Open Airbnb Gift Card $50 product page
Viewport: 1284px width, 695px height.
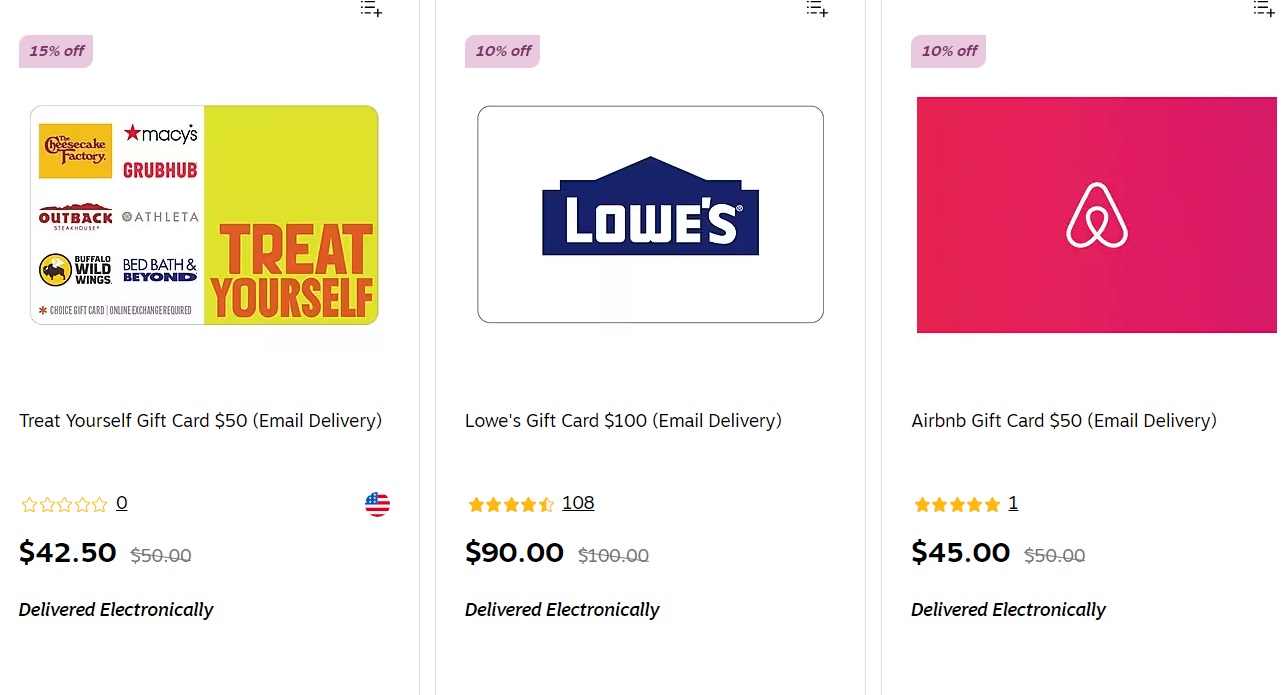(x=1063, y=421)
